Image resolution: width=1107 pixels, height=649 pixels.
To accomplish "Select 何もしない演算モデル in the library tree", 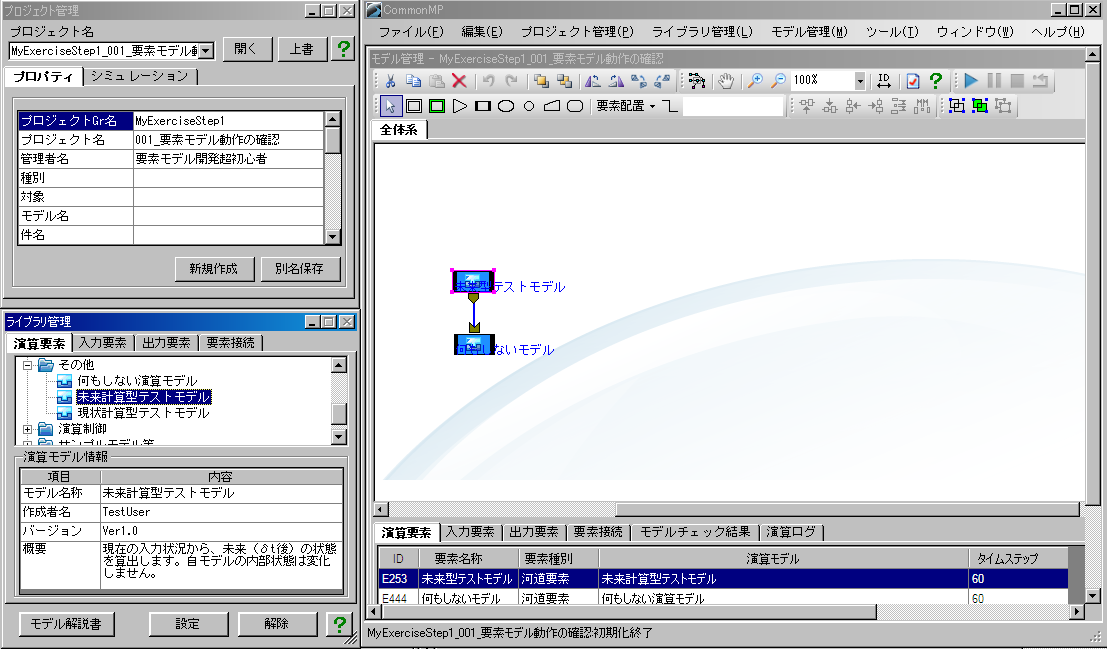I will coord(137,381).
